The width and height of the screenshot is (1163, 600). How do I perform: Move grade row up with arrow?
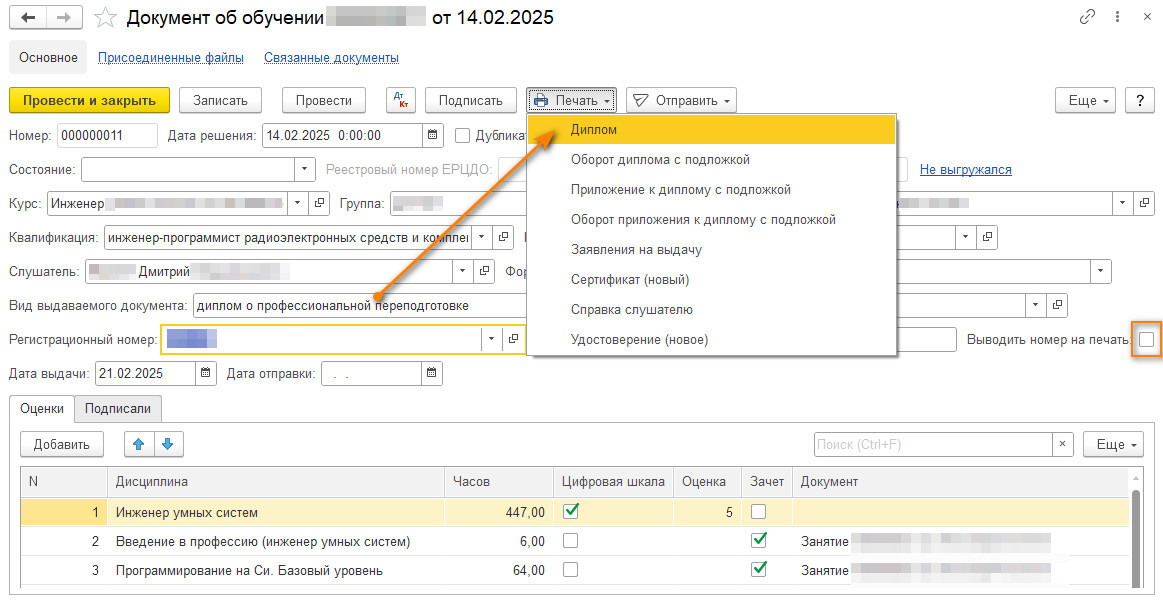pyautogui.click(x=139, y=444)
